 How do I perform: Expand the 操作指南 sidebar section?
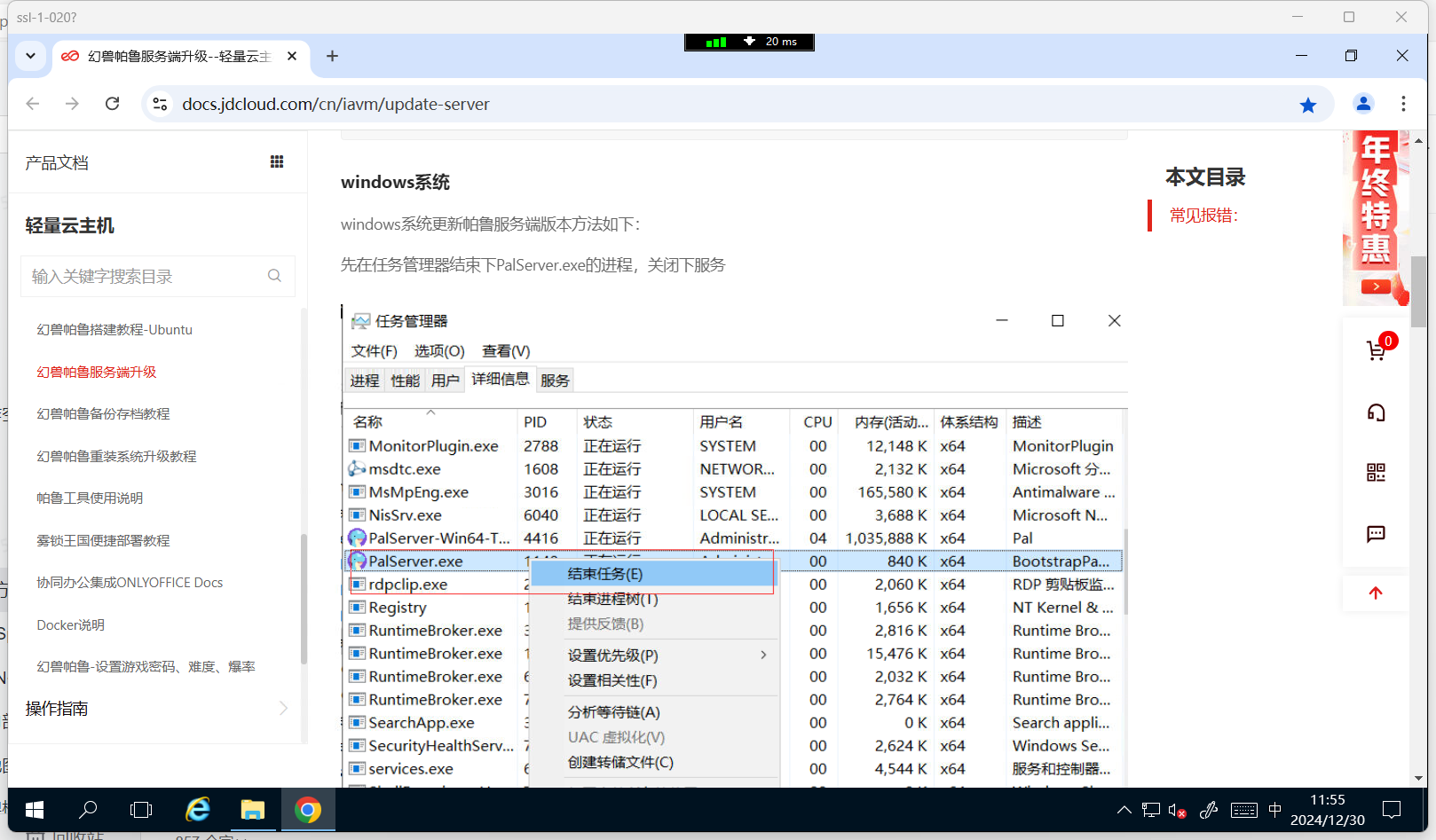[x=157, y=709]
